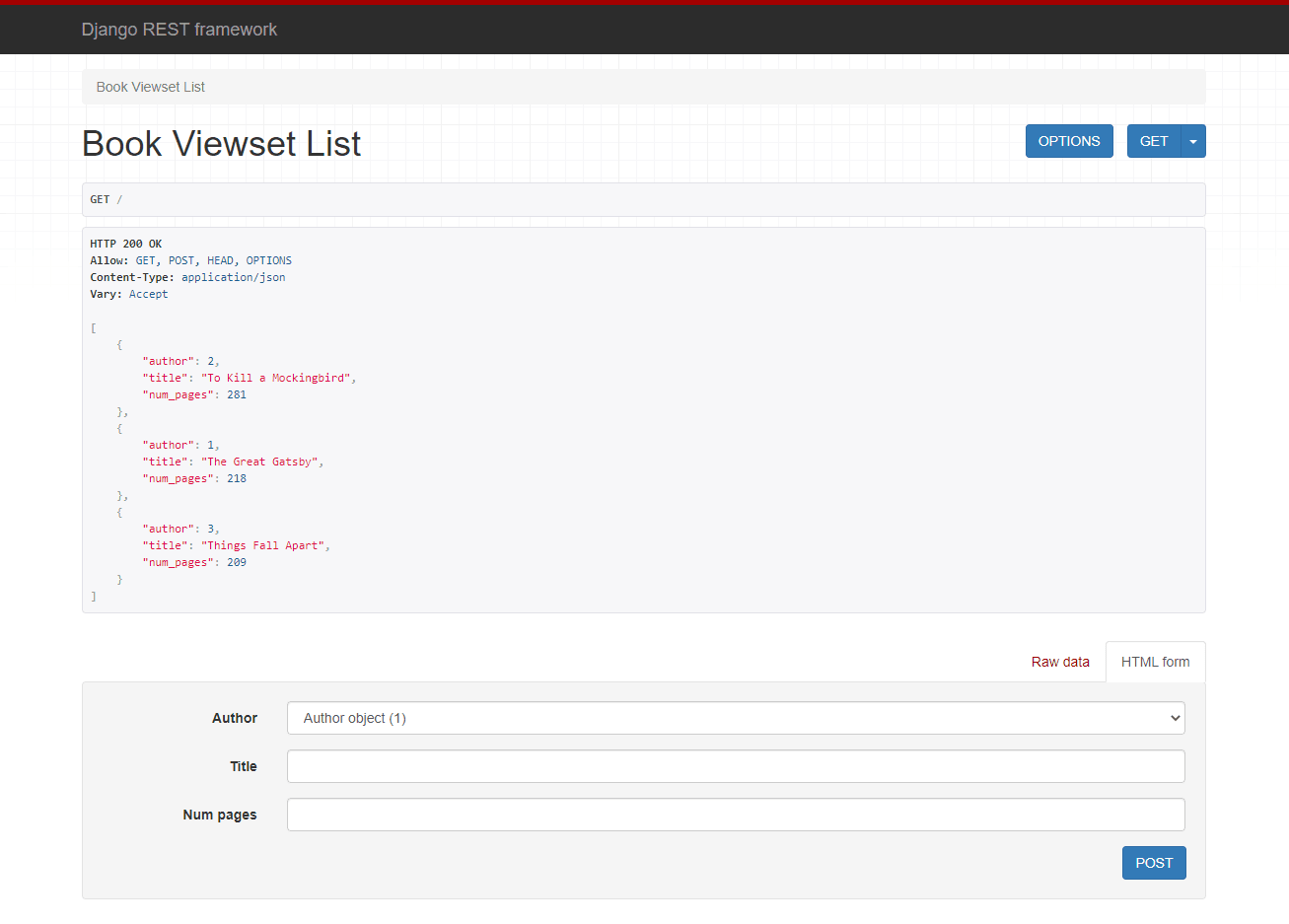Click the OPTIONS button

[x=1069, y=140]
